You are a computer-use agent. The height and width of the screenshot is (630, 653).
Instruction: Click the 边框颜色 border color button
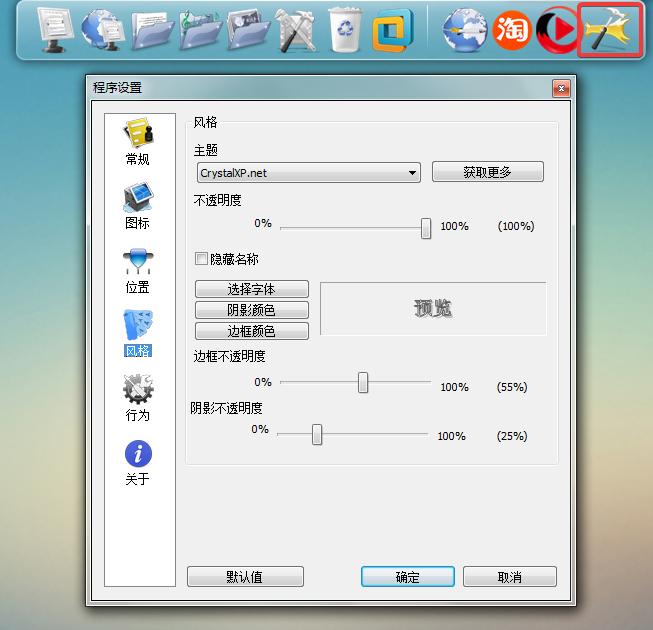coord(252,331)
